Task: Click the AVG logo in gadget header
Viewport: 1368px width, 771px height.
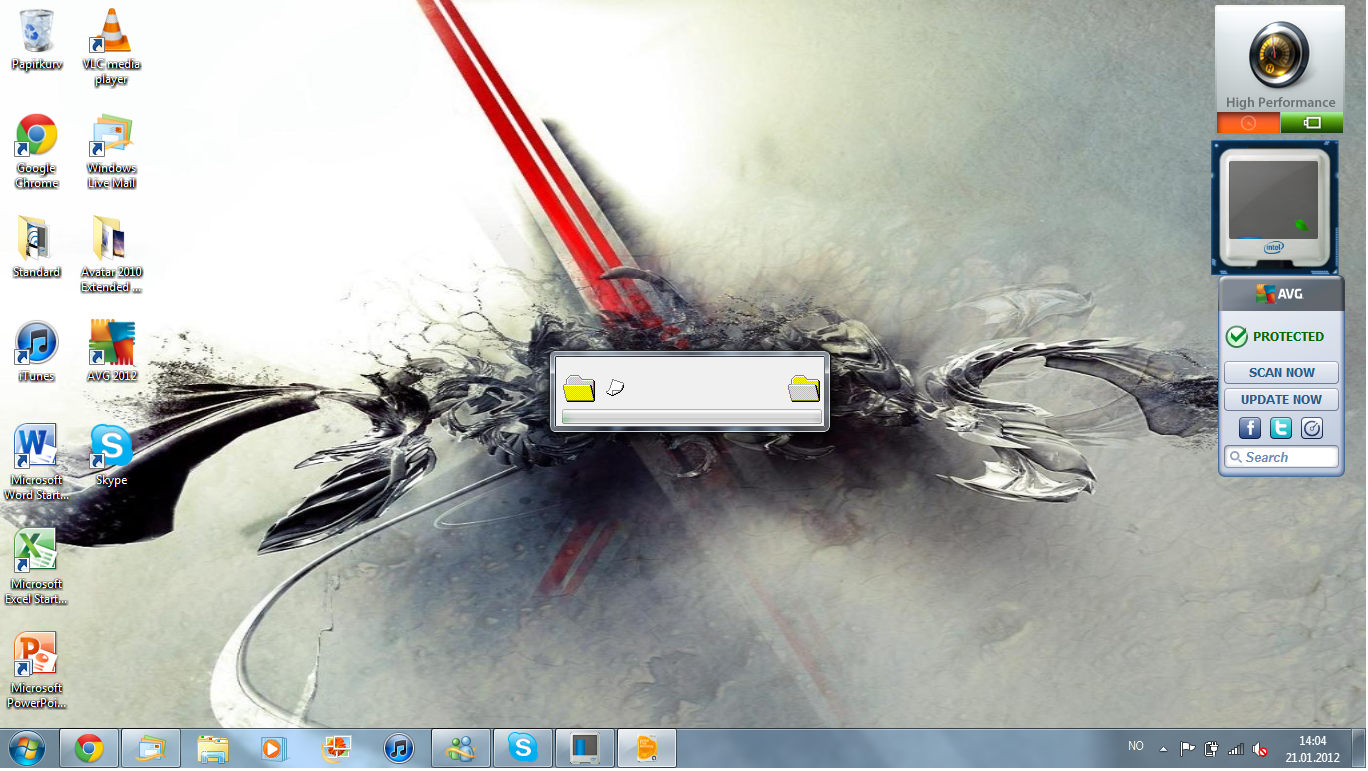Action: [x=1280, y=294]
